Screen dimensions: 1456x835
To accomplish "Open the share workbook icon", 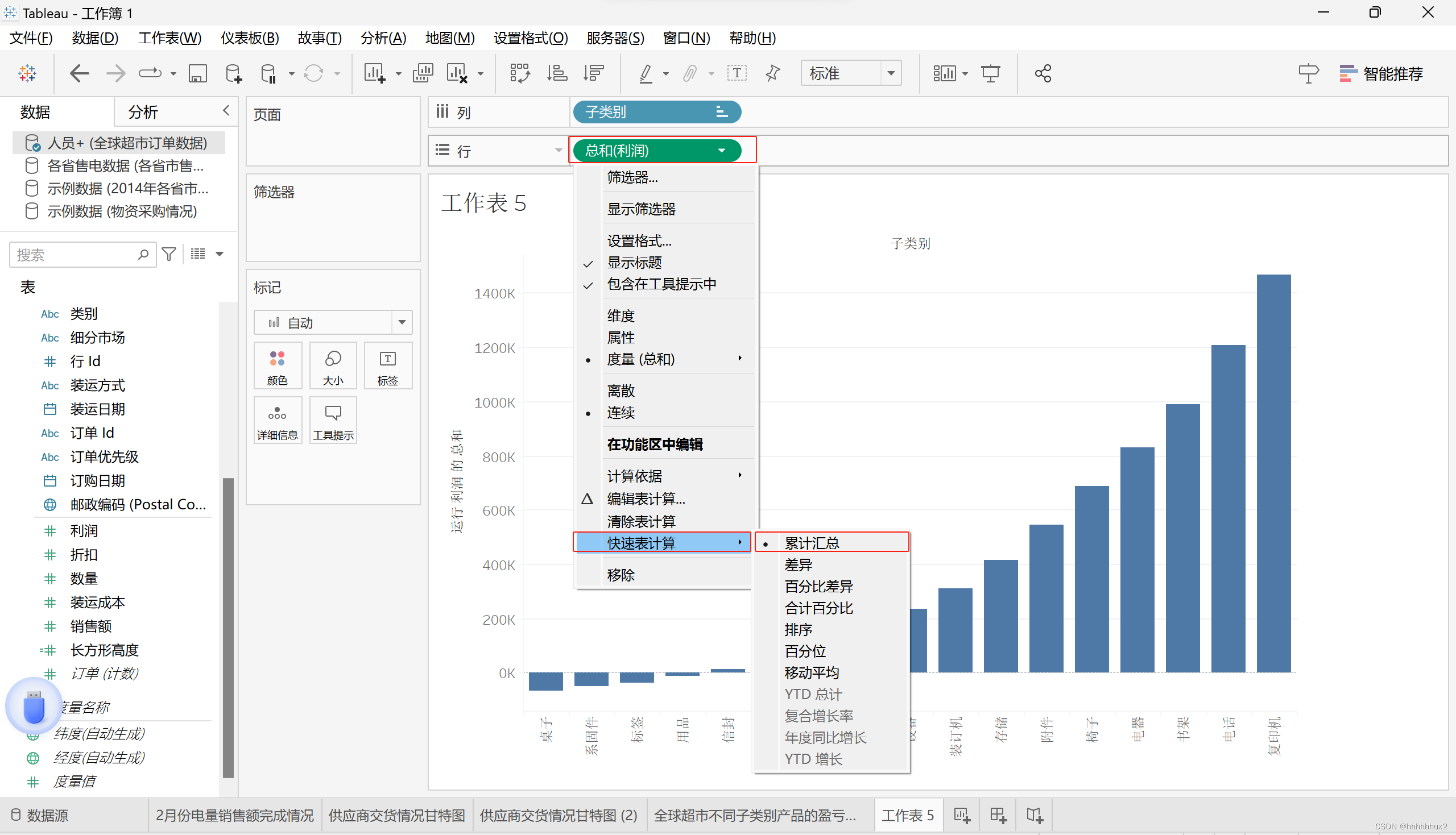I will 1043,73.
